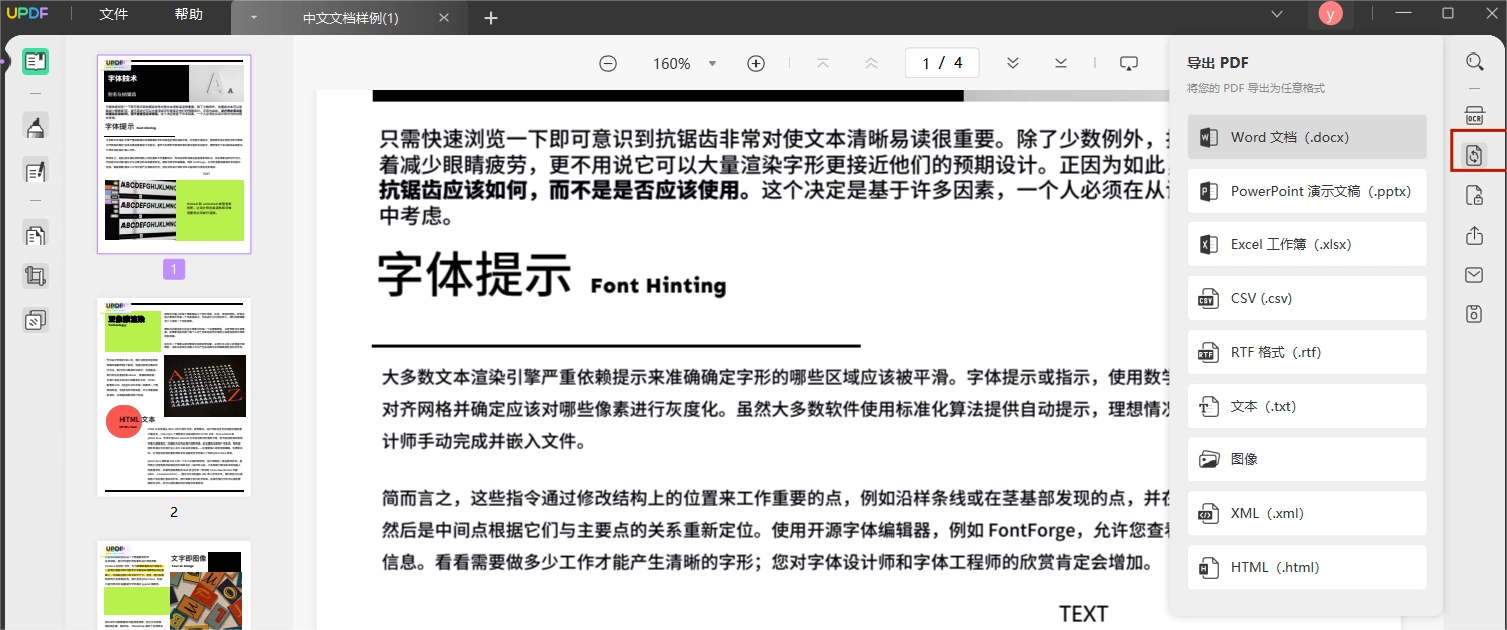This screenshot has width=1507, height=630.
Task: Click the OCR recognize text icon
Action: pos(1474,115)
